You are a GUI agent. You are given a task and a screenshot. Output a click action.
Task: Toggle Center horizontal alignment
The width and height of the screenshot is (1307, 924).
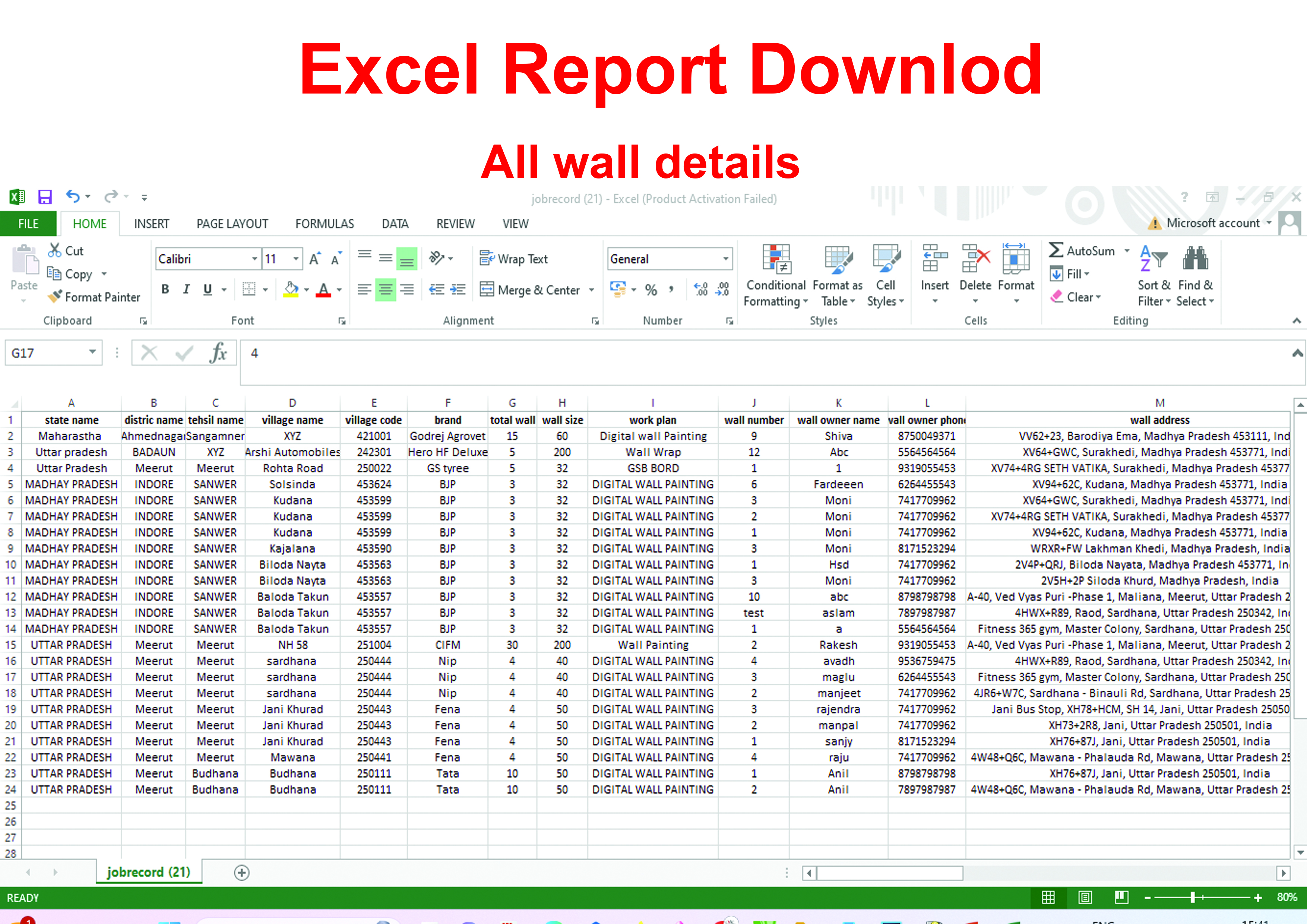385,290
